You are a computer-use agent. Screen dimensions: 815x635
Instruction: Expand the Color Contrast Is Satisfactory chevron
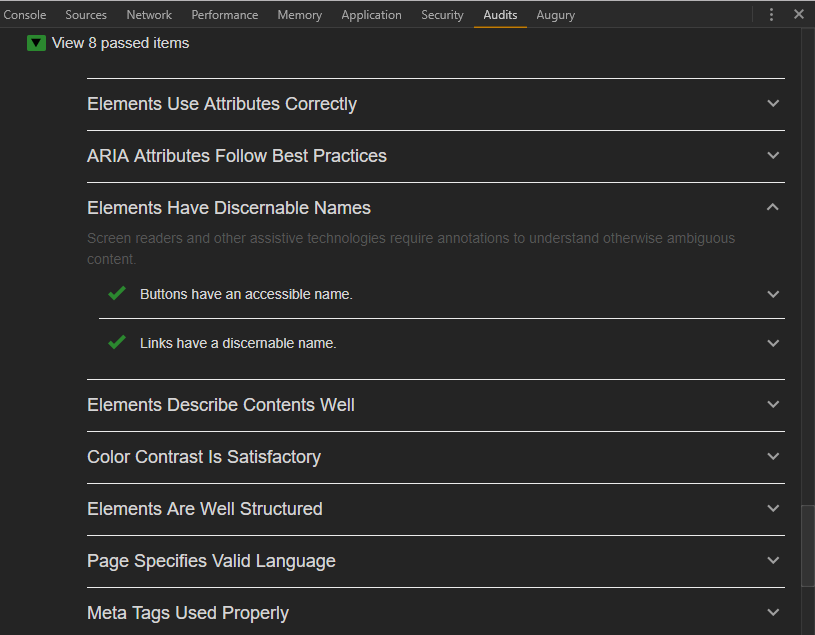coord(773,456)
